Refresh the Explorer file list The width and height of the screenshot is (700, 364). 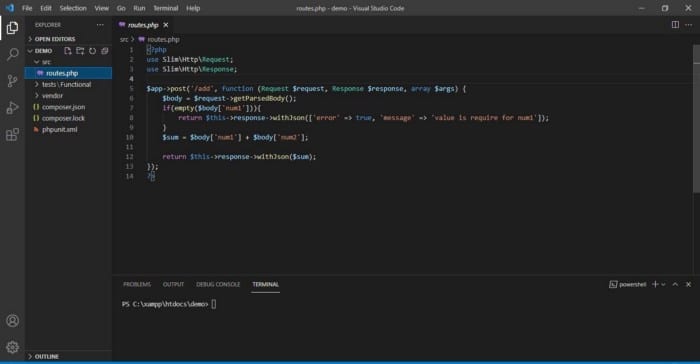pyautogui.click(x=92, y=51)
